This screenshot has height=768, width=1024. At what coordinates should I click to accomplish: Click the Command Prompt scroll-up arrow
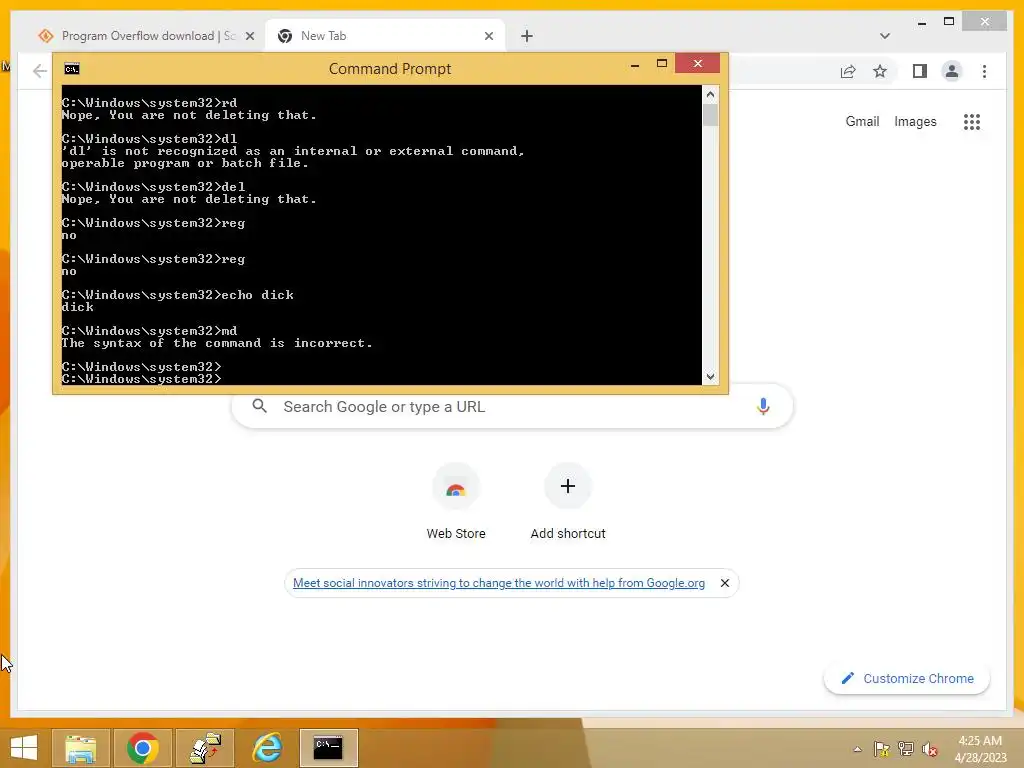pyautogui.click(x=711, y=95)
